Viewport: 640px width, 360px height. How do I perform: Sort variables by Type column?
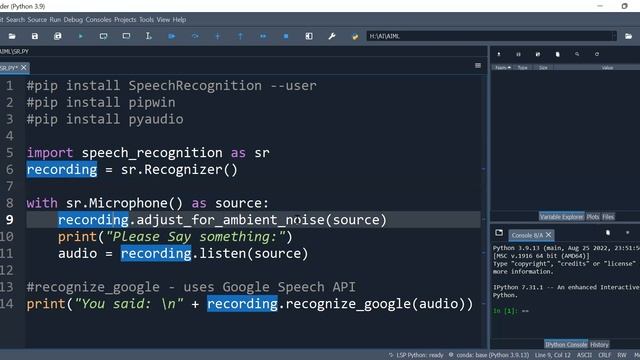click(x=523, y=67)
